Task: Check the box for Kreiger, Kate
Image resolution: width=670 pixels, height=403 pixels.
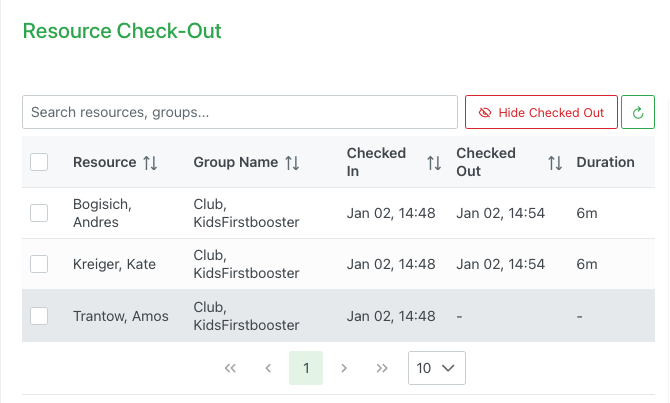Action: (39, 264)
